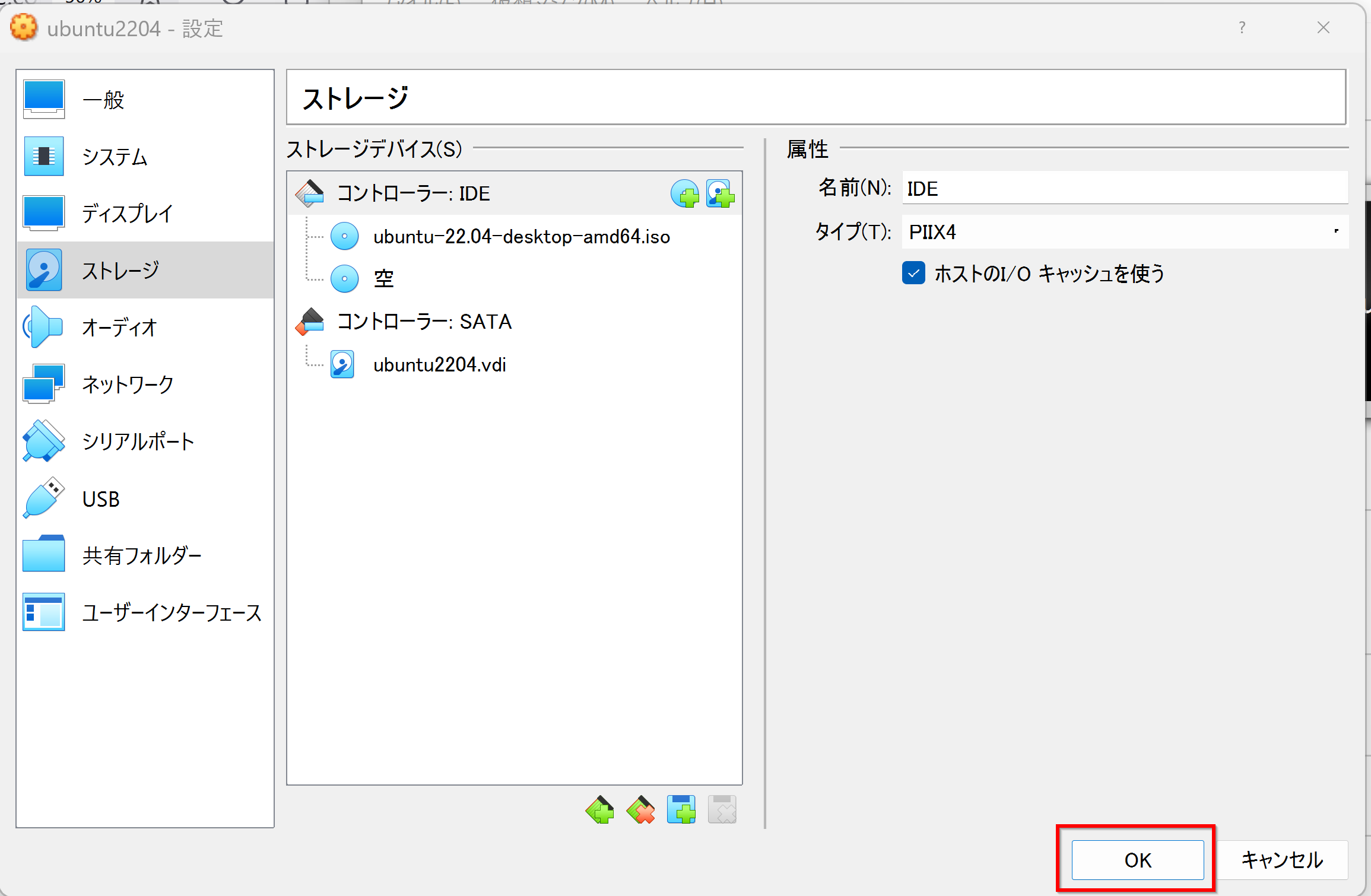Click the chip icon beside システム
The width and height of the screenshot is (1371, 896).
pos(44,156)
